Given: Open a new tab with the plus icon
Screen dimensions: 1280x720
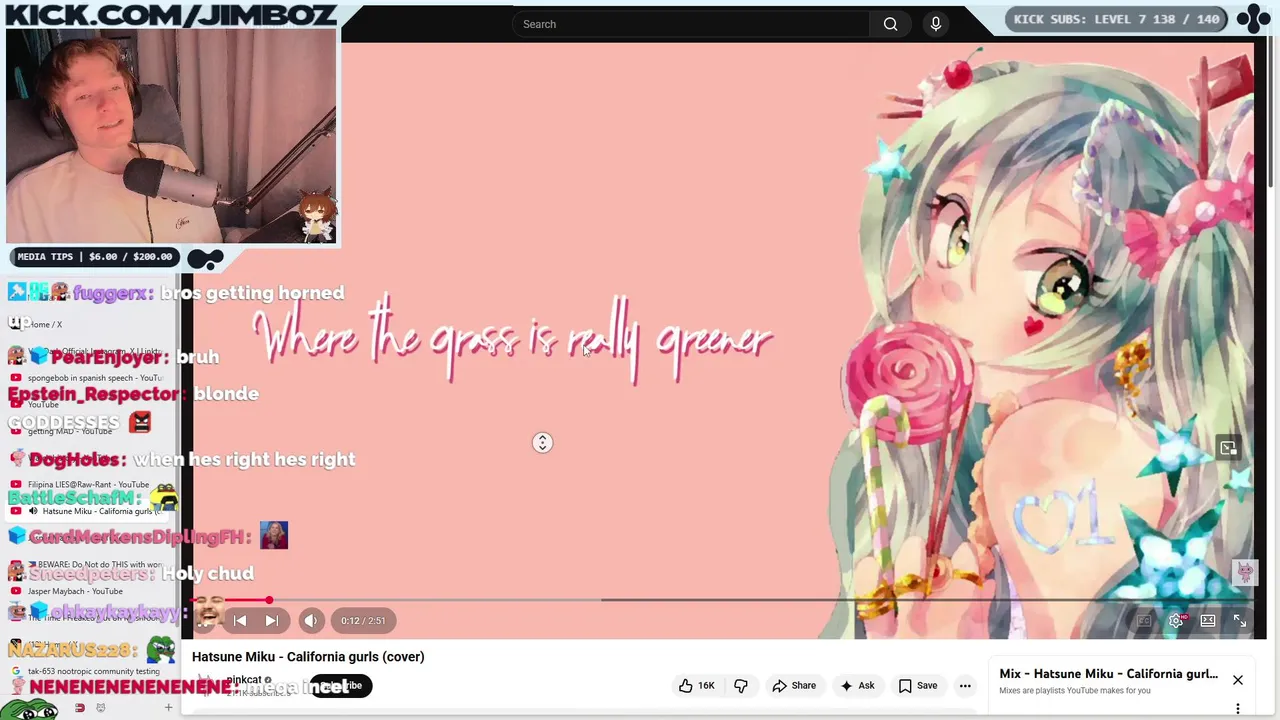Looking at the screenshot, I should point(168,708).
